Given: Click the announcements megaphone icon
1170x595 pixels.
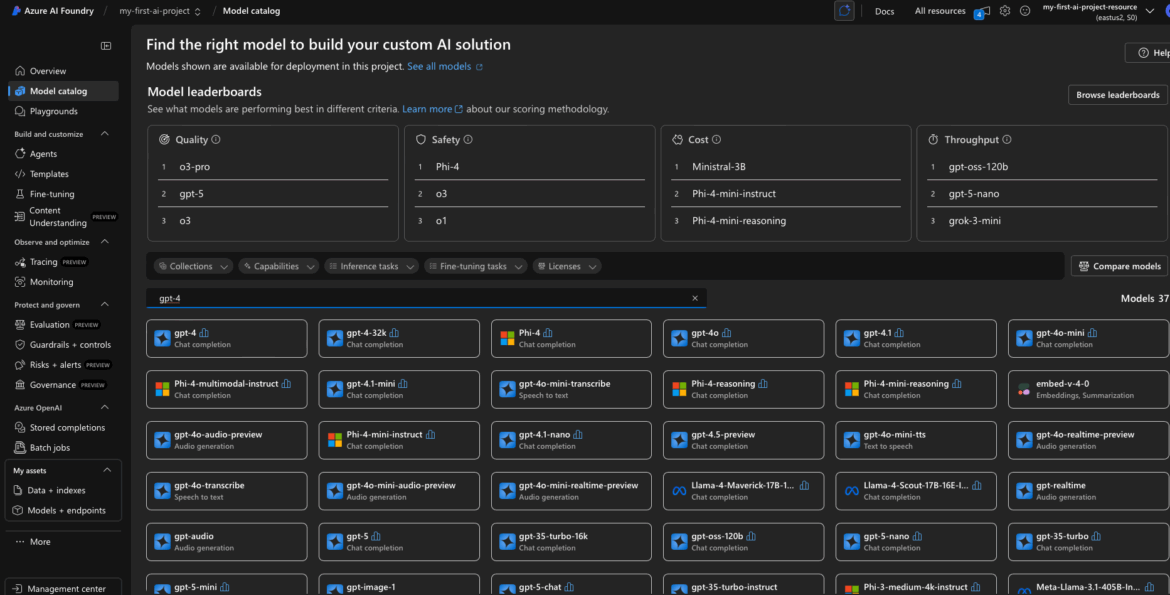Looking at the screenshot, I should (x=985, y=11).
